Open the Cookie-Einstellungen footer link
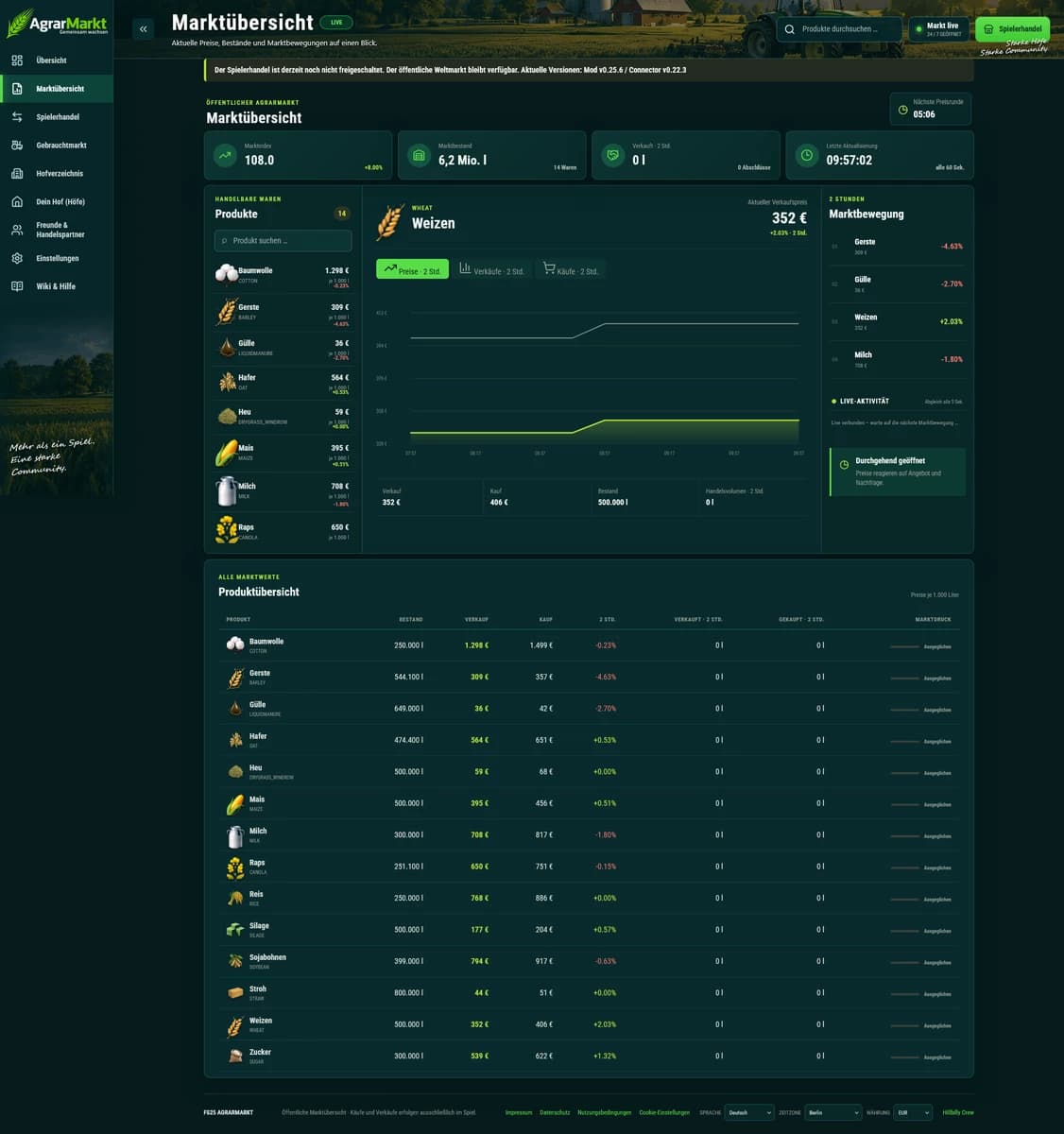This screenshot has width=1064, height=1134. click(664, 1112)
